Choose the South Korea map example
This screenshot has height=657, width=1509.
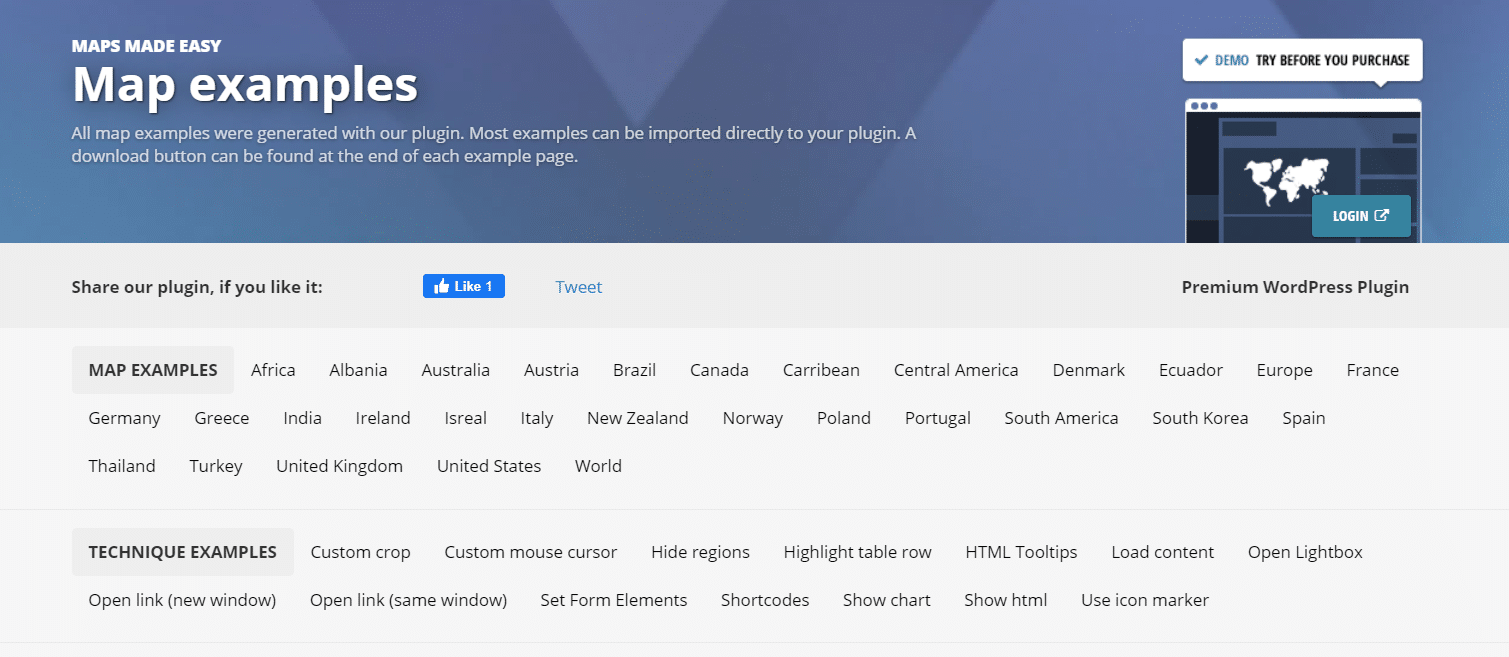coord(1200,418)
